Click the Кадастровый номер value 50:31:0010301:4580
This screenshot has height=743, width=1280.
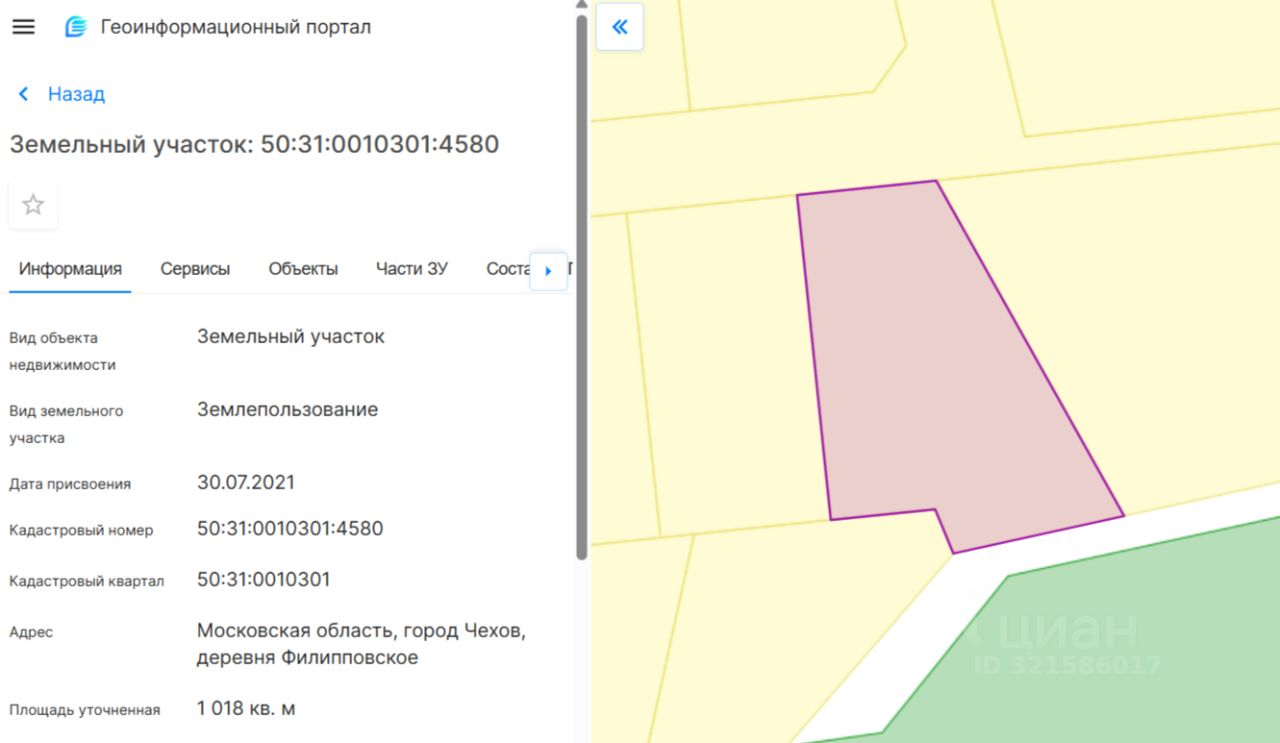(x=290, y=528)
